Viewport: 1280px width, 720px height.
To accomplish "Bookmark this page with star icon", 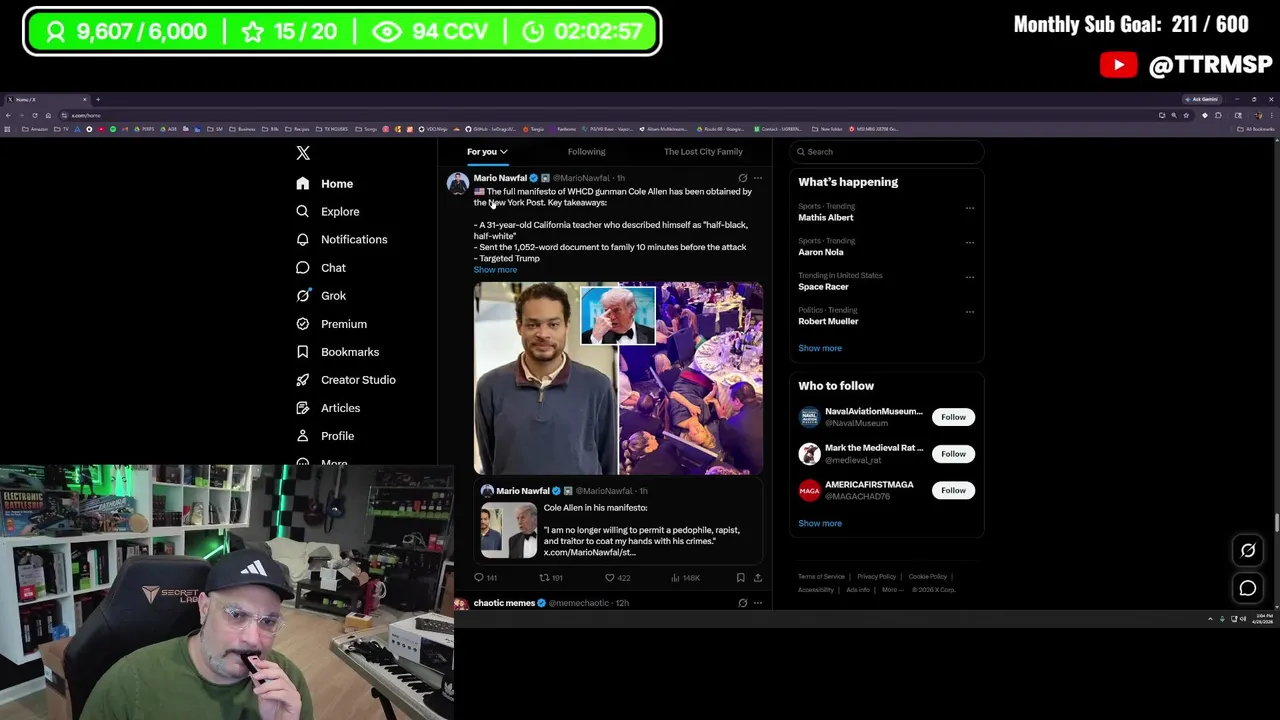I will (x=1186, y=115).
